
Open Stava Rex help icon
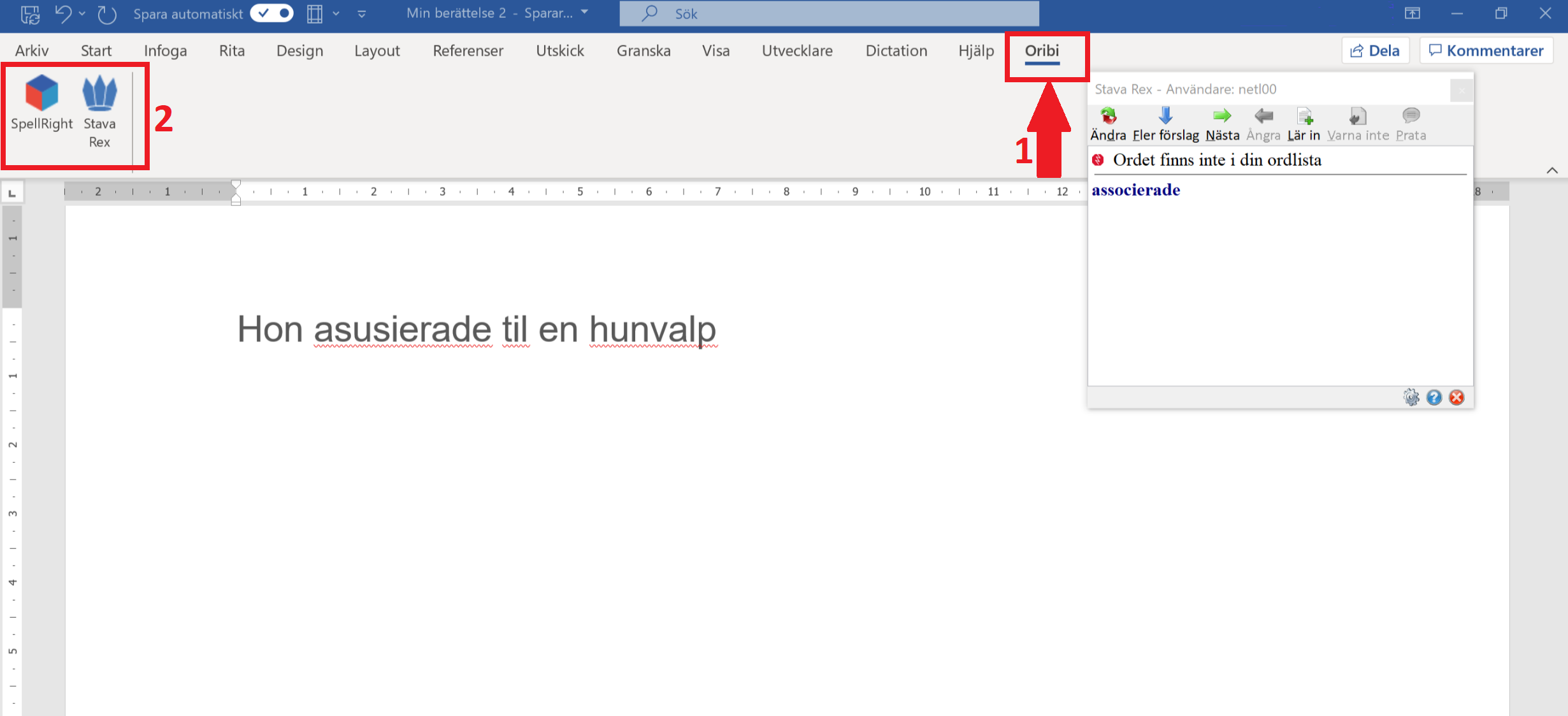pyautogui.click(x=1434, y=397)
